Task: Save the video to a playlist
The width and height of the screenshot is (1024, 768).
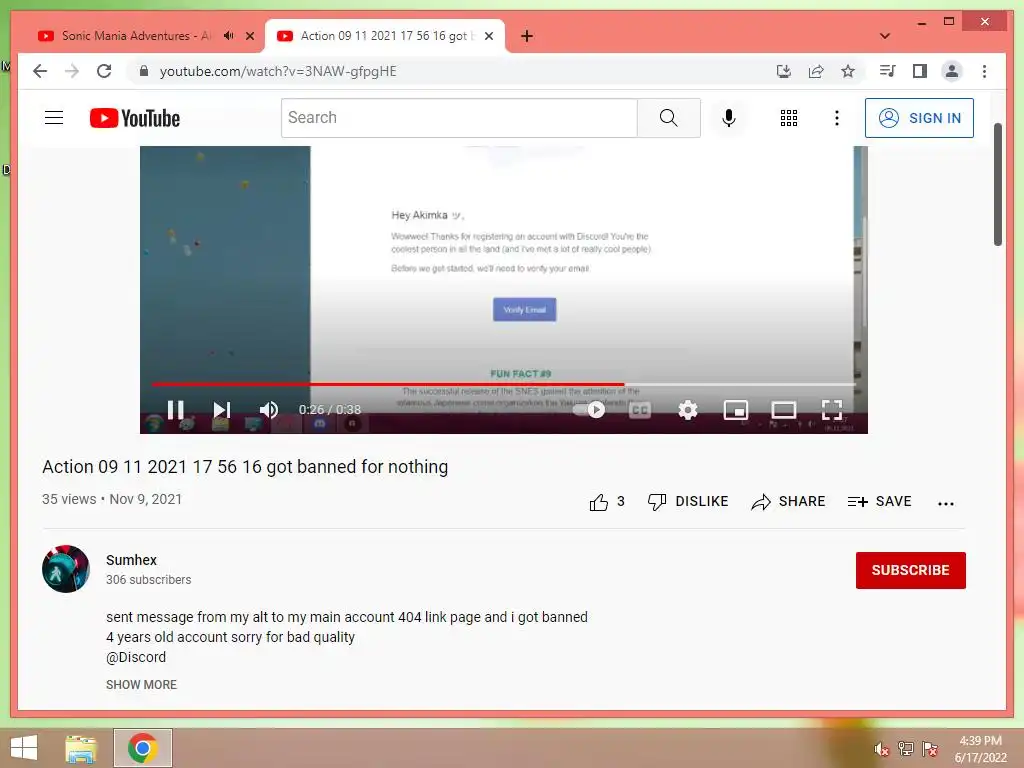Action: click(x=879, y=502)
